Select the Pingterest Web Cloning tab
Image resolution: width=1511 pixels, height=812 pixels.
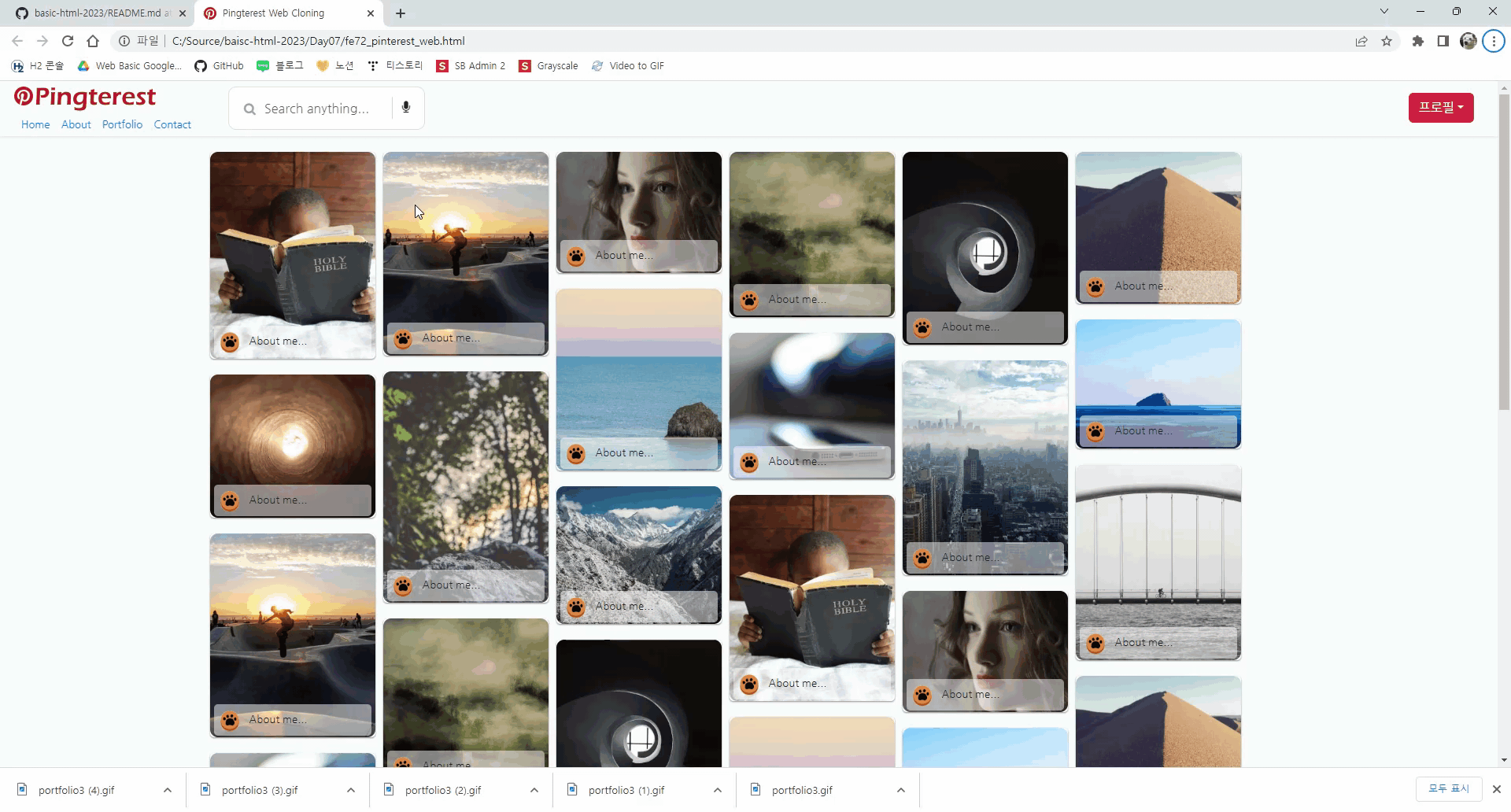tap(288, 13)
